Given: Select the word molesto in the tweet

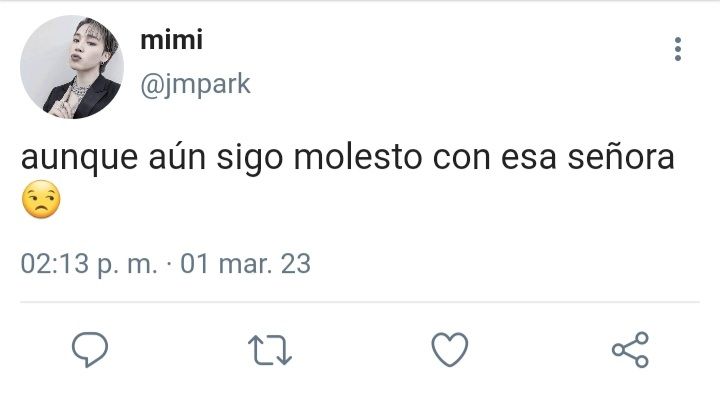Looking at the screenshot, I should [358, 158].
